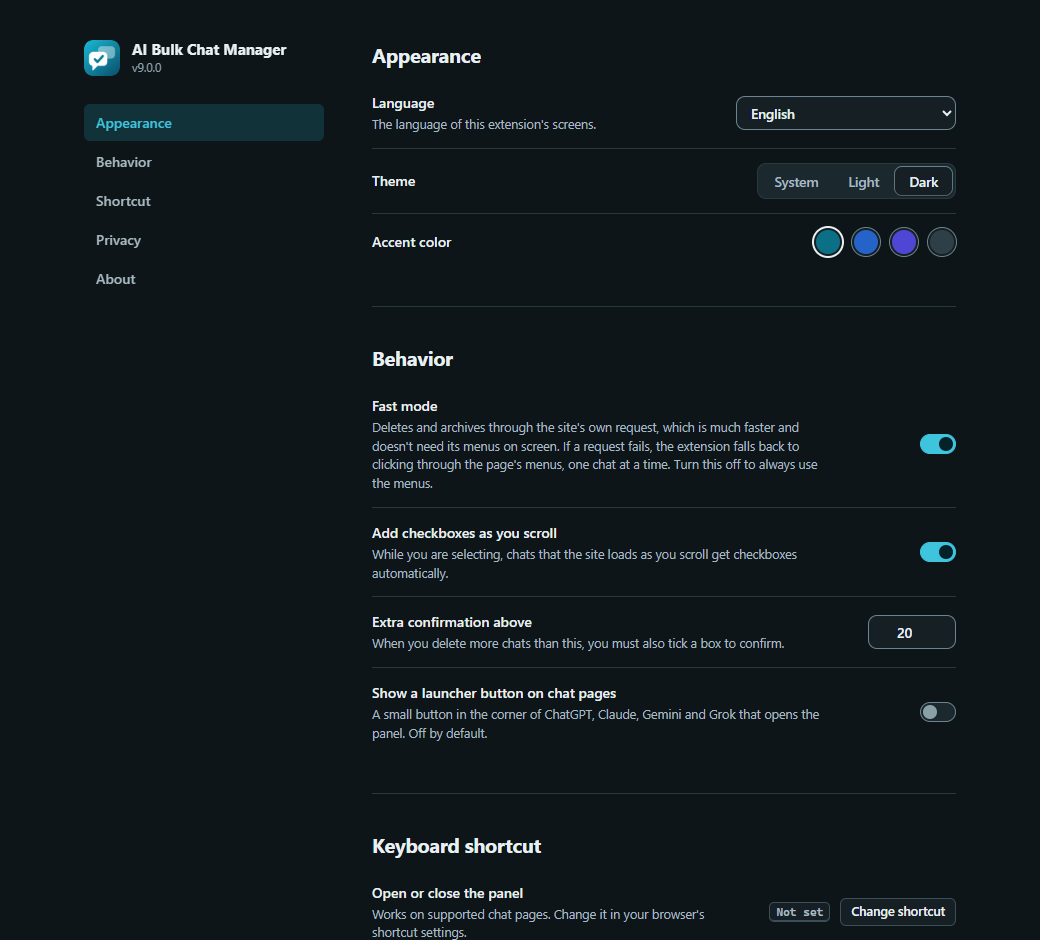Screen dimensions: 1040x940
Task: Pick the blue accent color
Action: point(866,242)
